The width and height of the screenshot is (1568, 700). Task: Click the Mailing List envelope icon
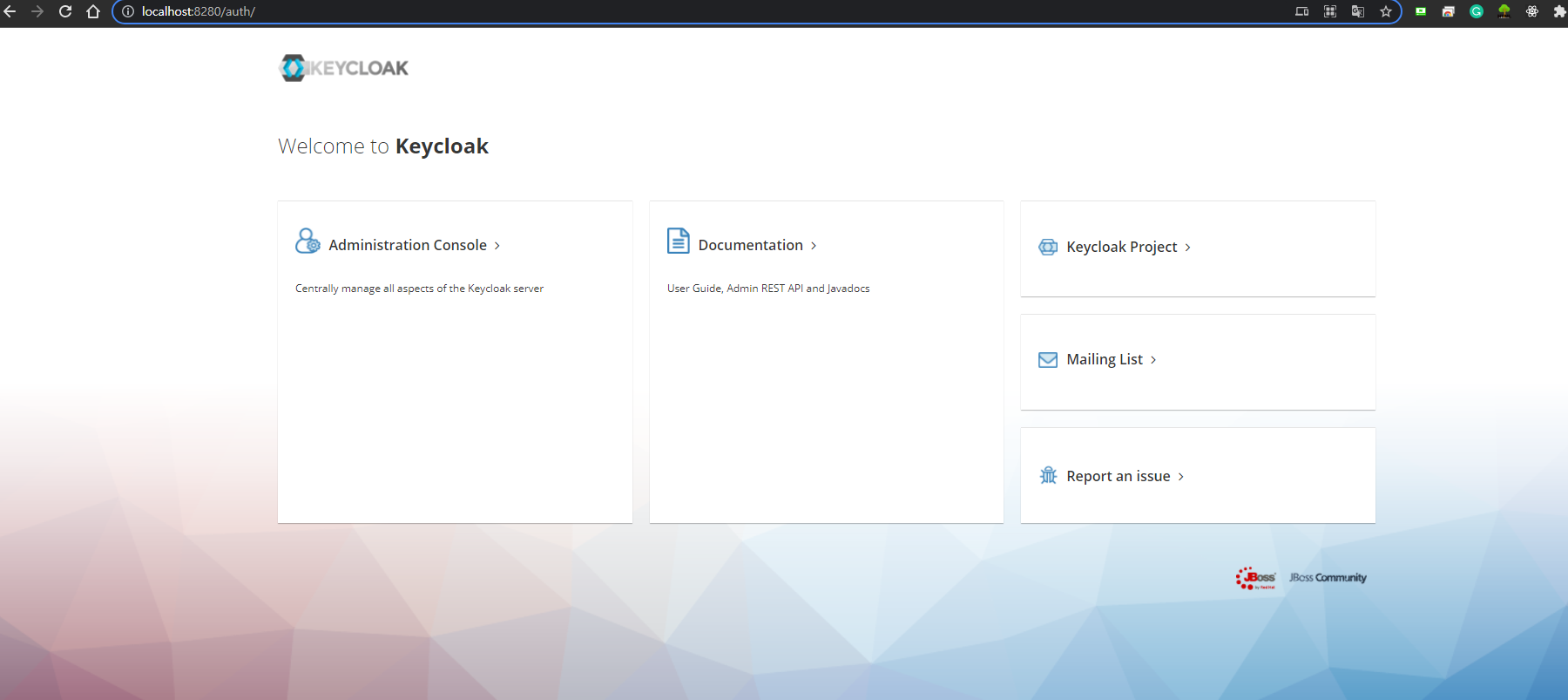point(1048,360)
